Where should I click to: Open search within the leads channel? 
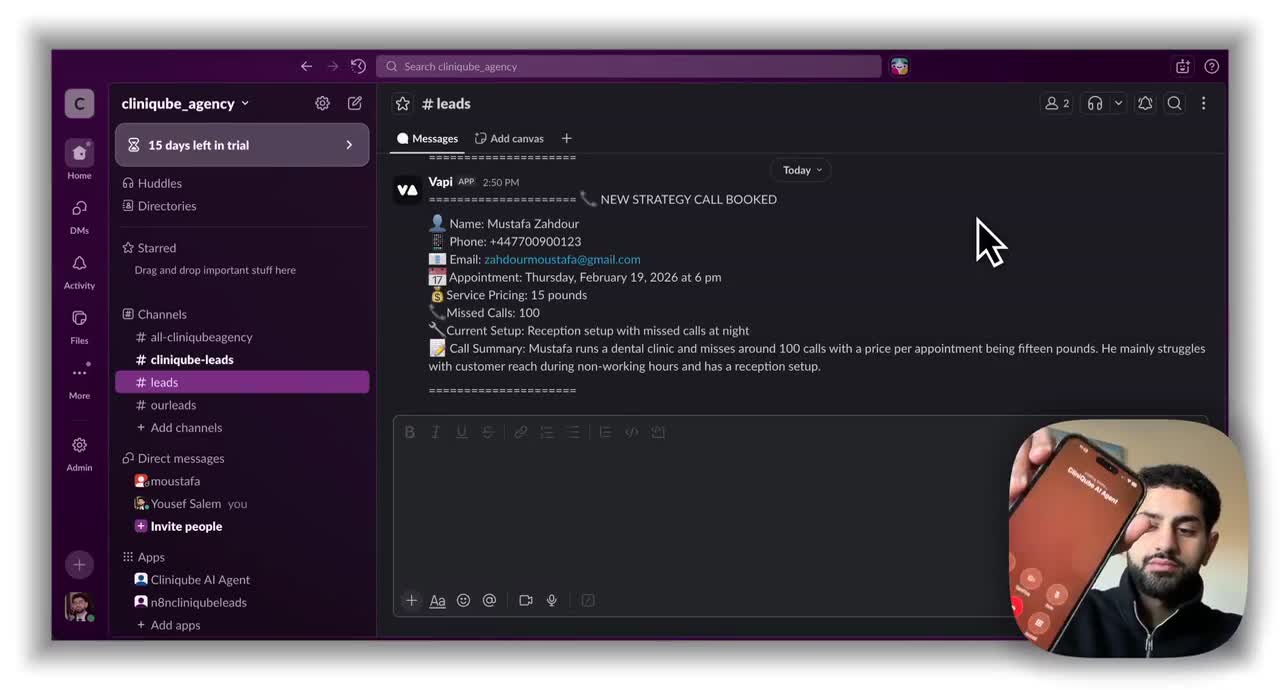coord(1174,103)
